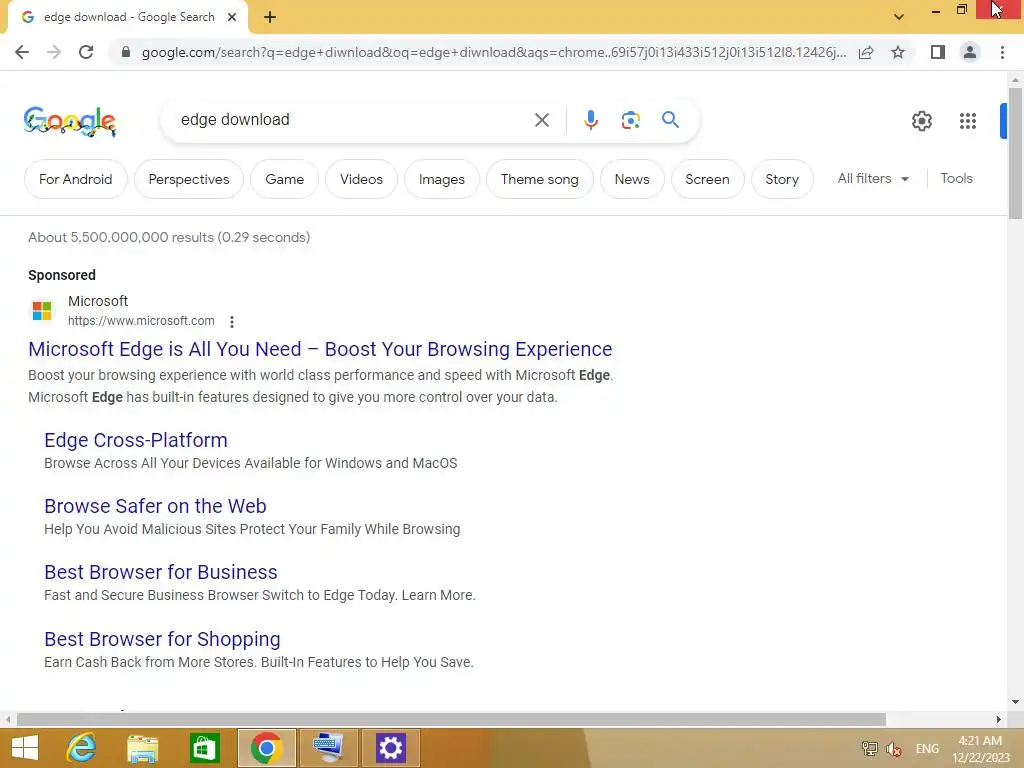Open File Explorer from taskbar
The height and width of the screenshot is (768, 1024).
pos(143,748)
